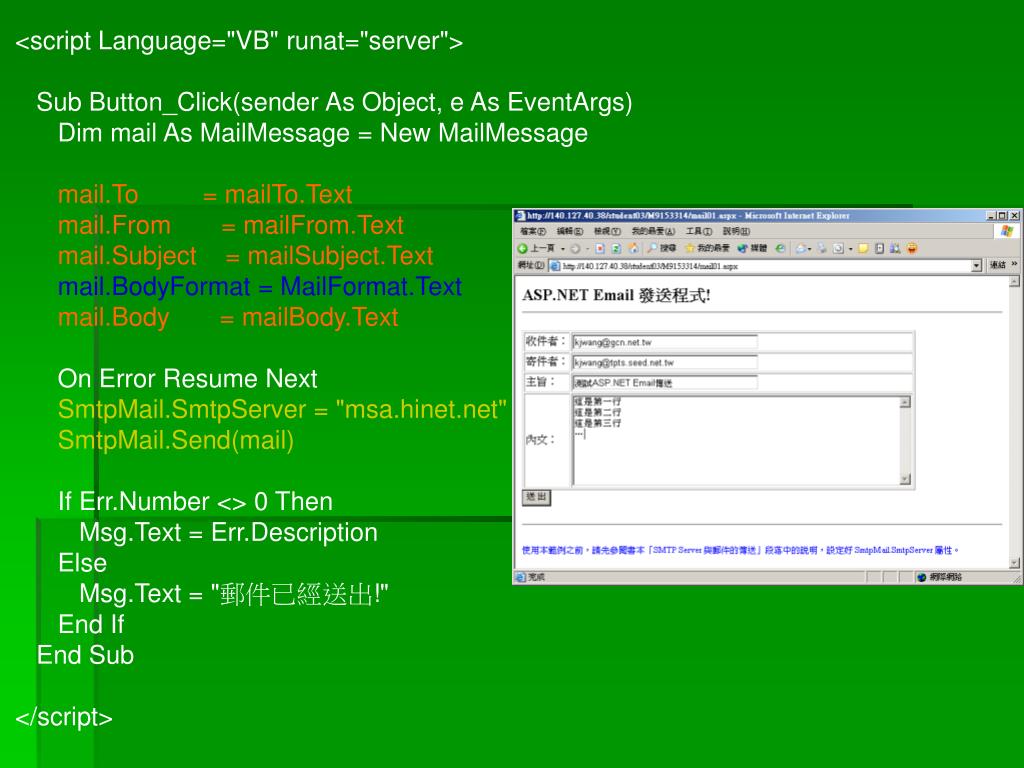
Task: Click the green Refresh page icon
Action: tap(616, 249)
